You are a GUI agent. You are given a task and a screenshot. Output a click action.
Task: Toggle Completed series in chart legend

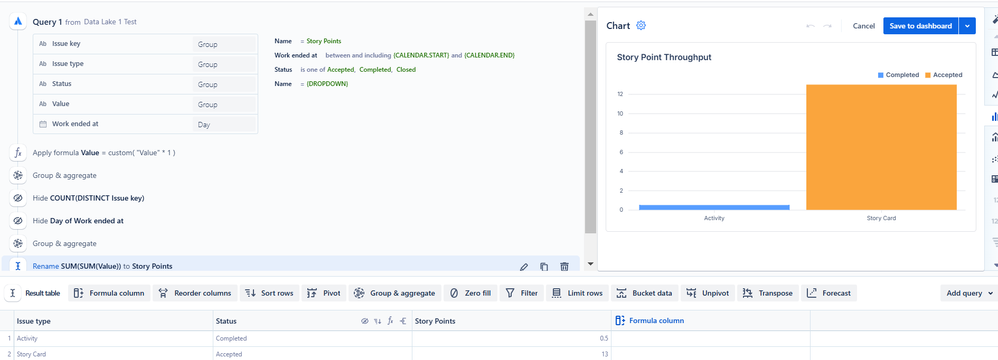pyautogui.click(x=899, y=75)
